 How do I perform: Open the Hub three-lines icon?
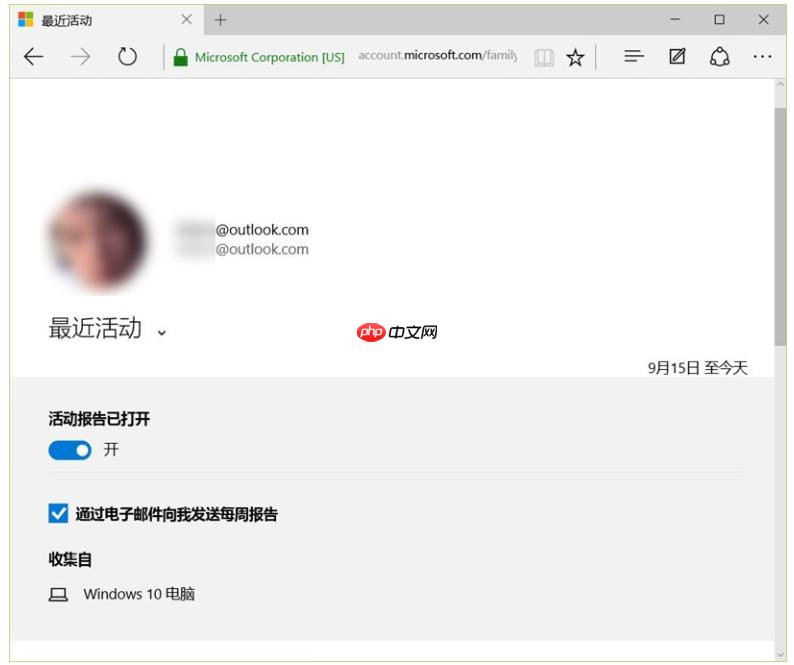coord(633,56)
